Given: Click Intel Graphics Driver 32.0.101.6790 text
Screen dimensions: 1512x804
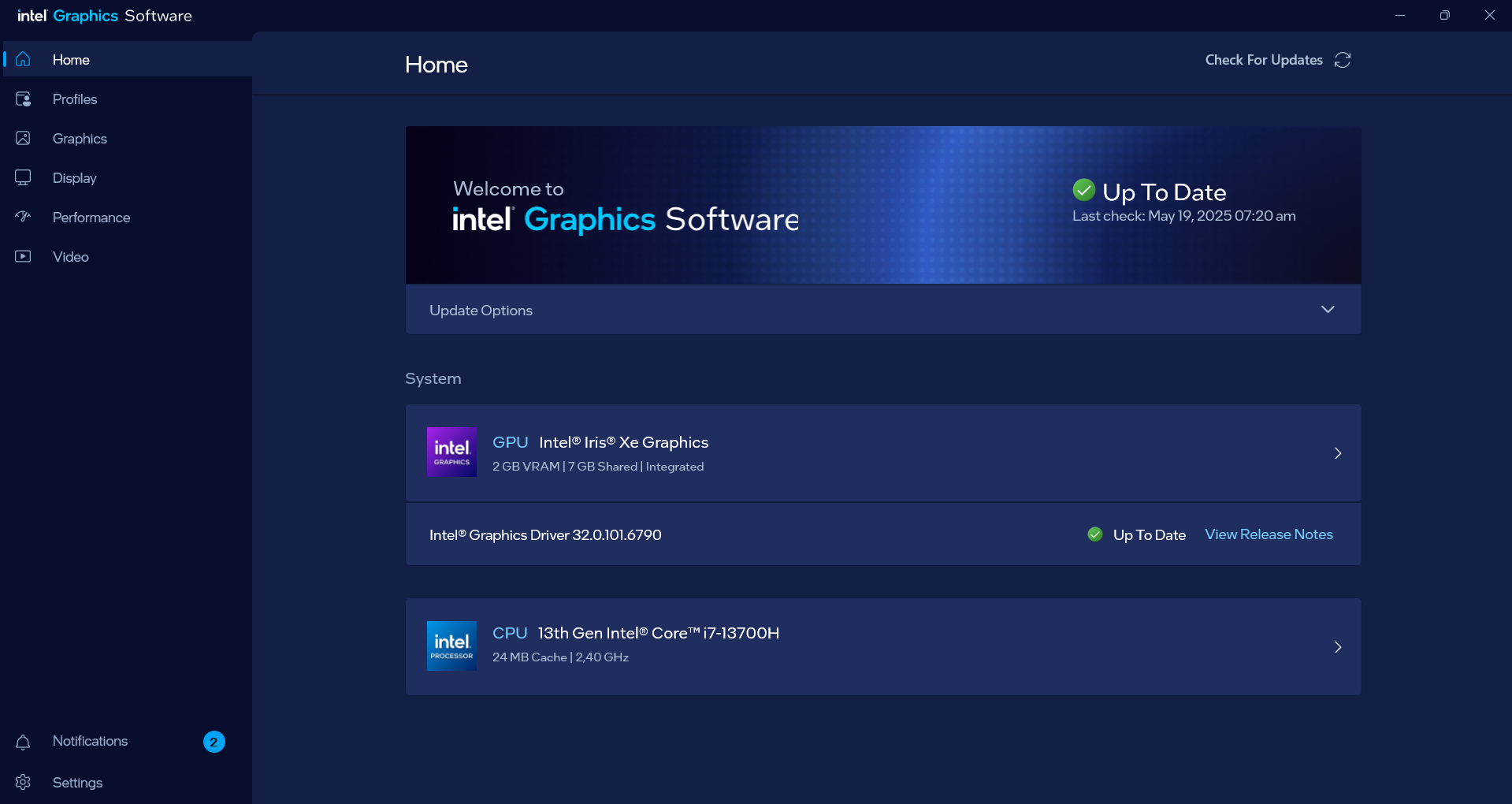Looking at the screenshot, I should click(x=545, y=535).
